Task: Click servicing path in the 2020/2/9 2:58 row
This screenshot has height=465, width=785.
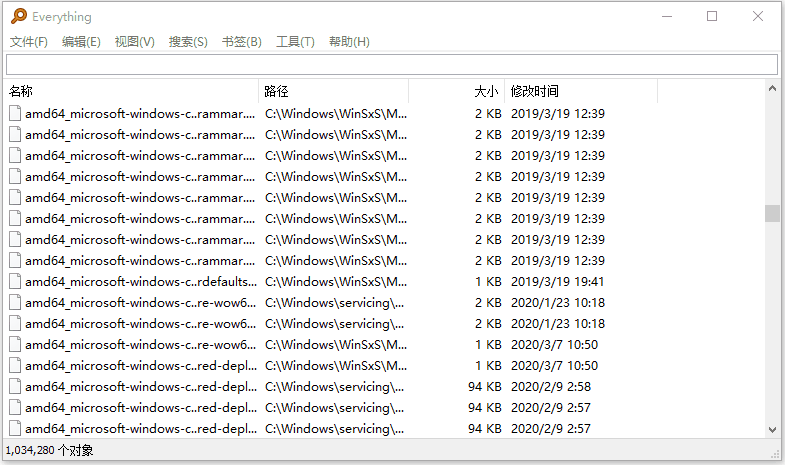Action: [x=334, y=387]
